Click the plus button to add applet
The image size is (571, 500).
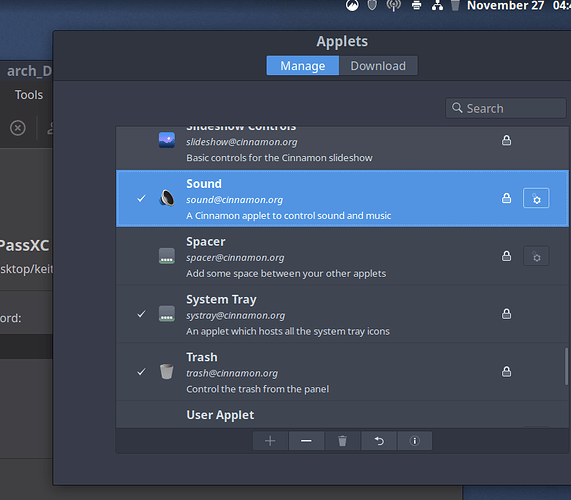[270, 441]
